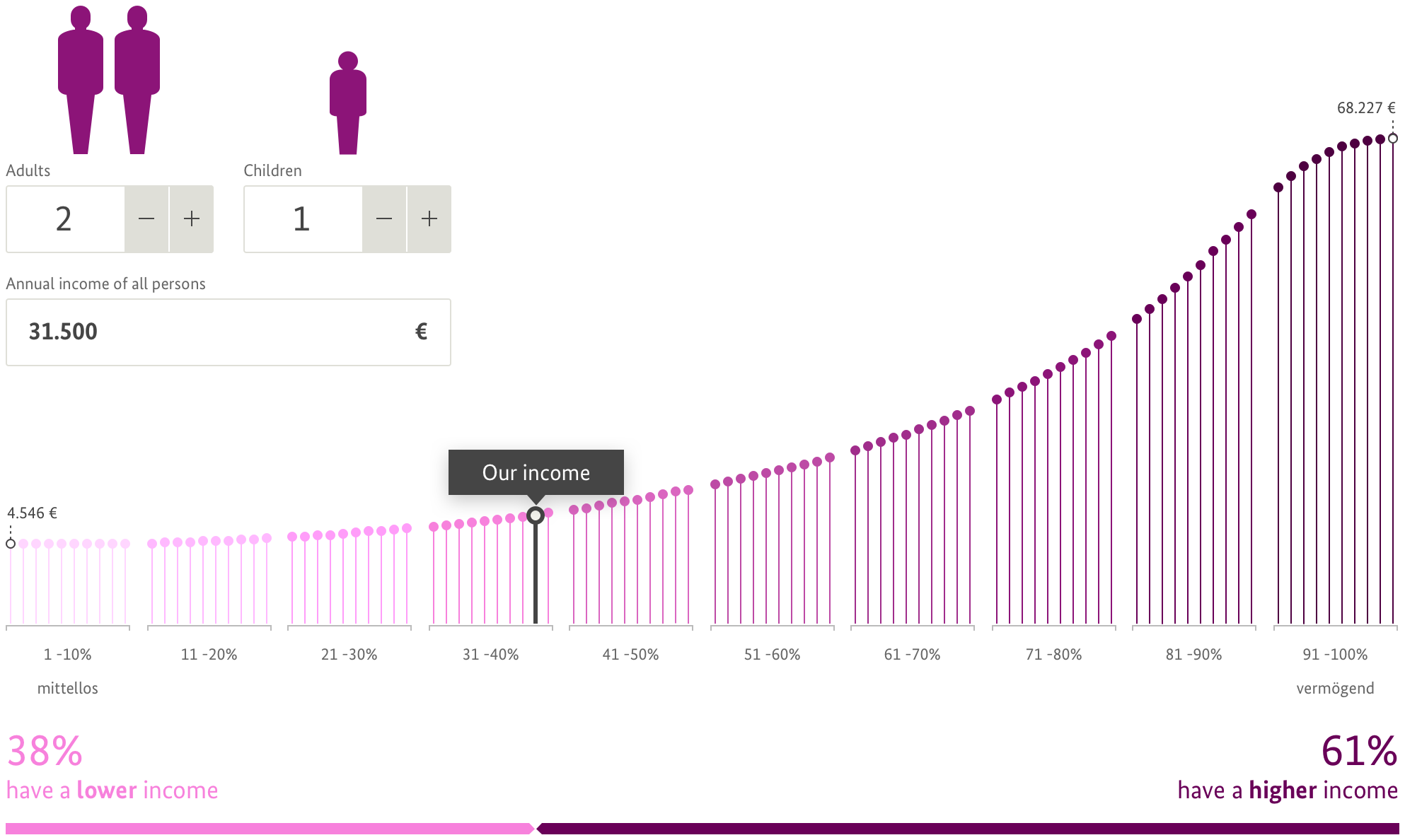Viewport: 1405px width, 840px height.
Task: Click 'have a higher income' text
Action: 1288,791
